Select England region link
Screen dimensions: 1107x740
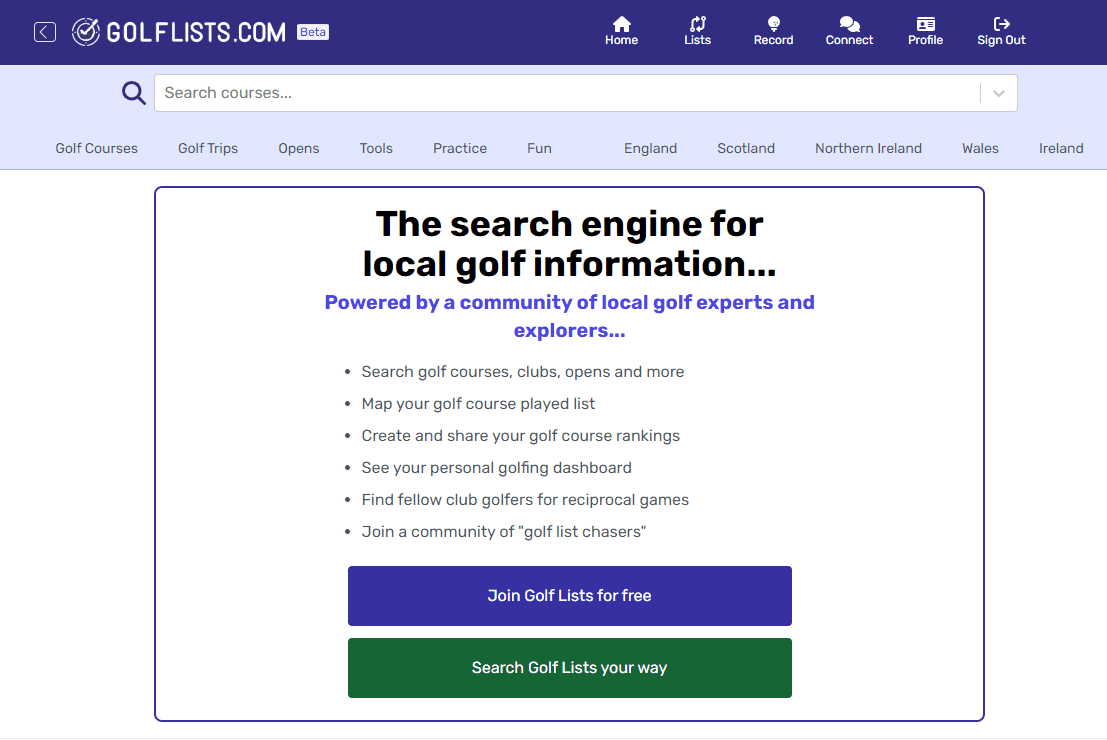(x=650, y=148)
